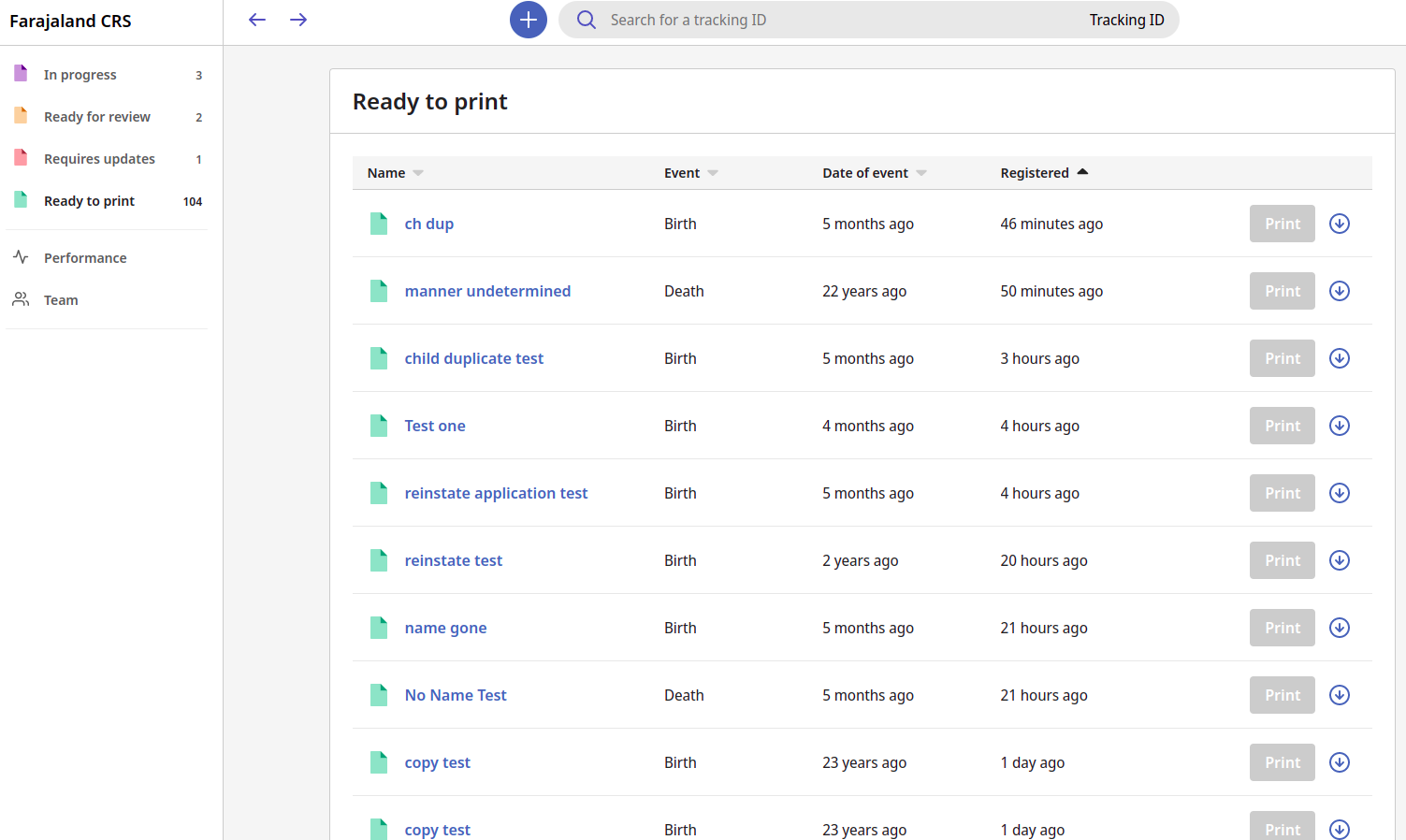Click the Ready to print green icon
The width and height of the screenshot is (1406, 840).
pos(21,200)
